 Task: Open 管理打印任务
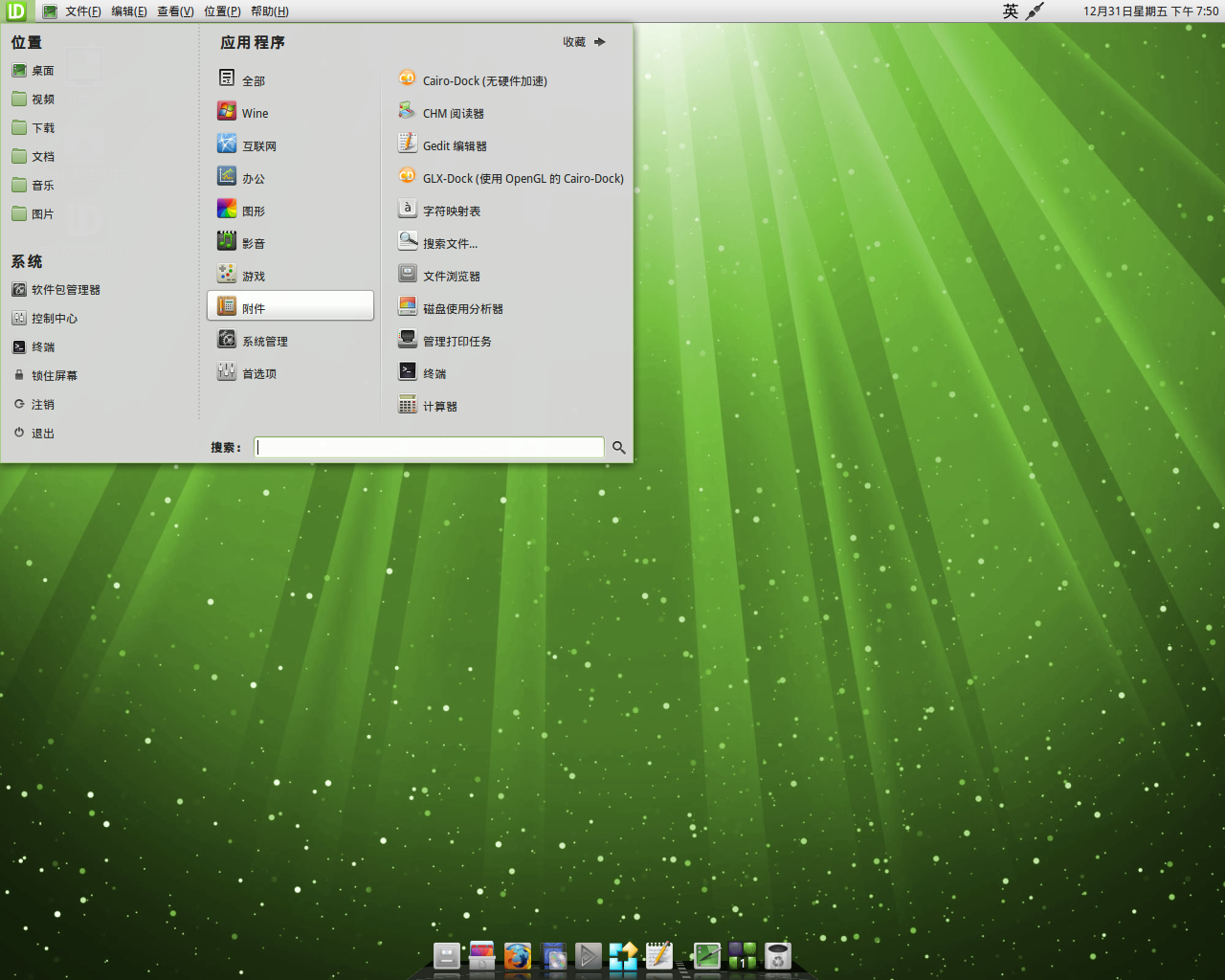click(445, 341)
